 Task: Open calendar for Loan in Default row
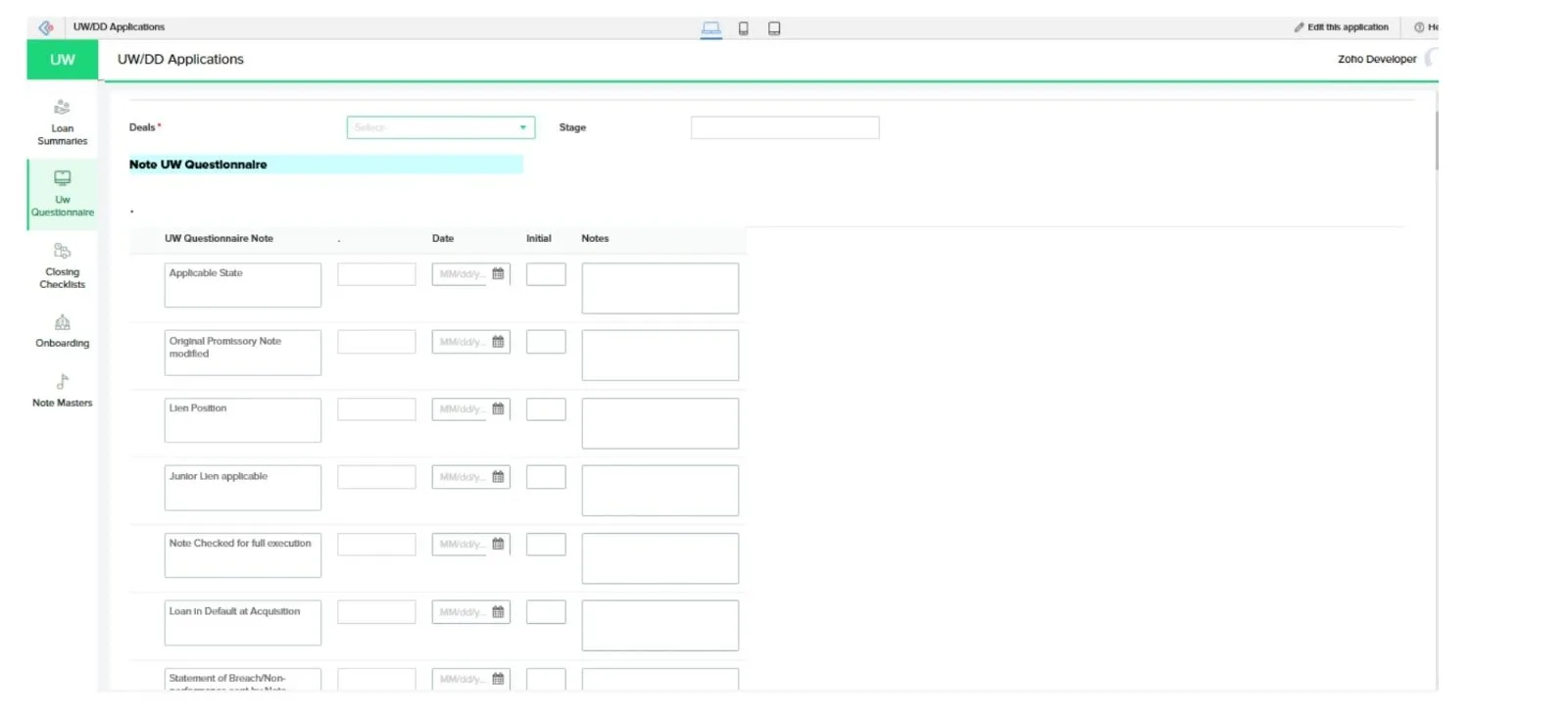[498, 612]
